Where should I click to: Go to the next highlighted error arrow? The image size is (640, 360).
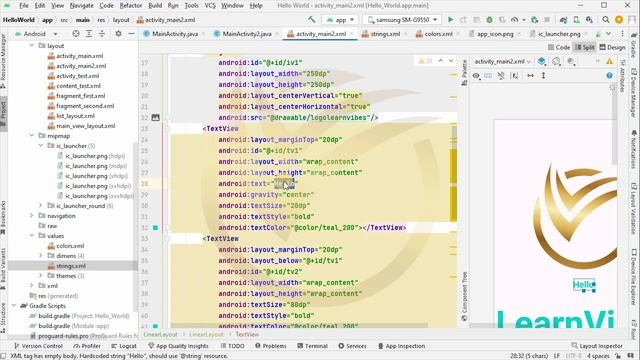[x=451, y=60]
